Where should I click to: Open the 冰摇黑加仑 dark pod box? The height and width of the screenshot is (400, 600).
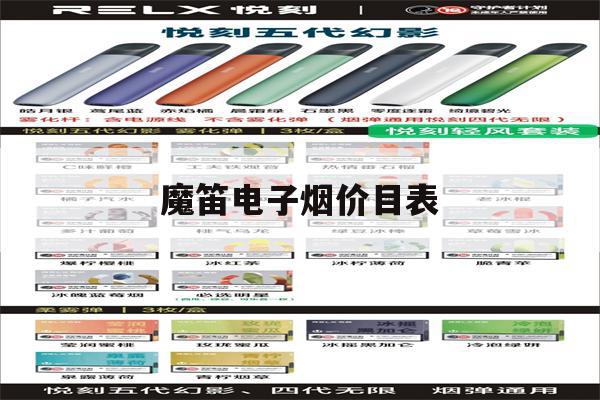pyautogui.click(x=368, y=330)
